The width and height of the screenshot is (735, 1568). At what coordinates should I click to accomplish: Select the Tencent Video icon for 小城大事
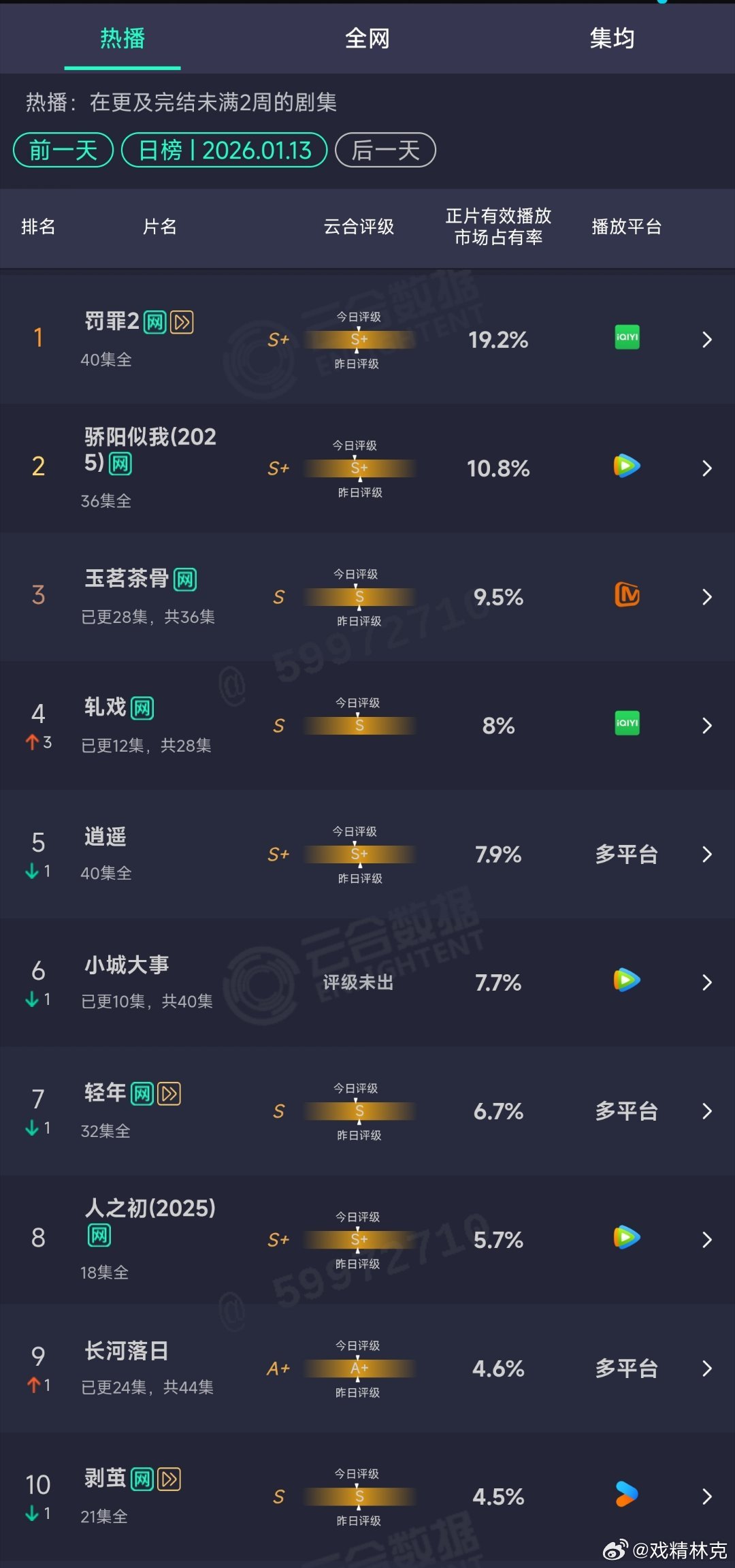[625, 981]
